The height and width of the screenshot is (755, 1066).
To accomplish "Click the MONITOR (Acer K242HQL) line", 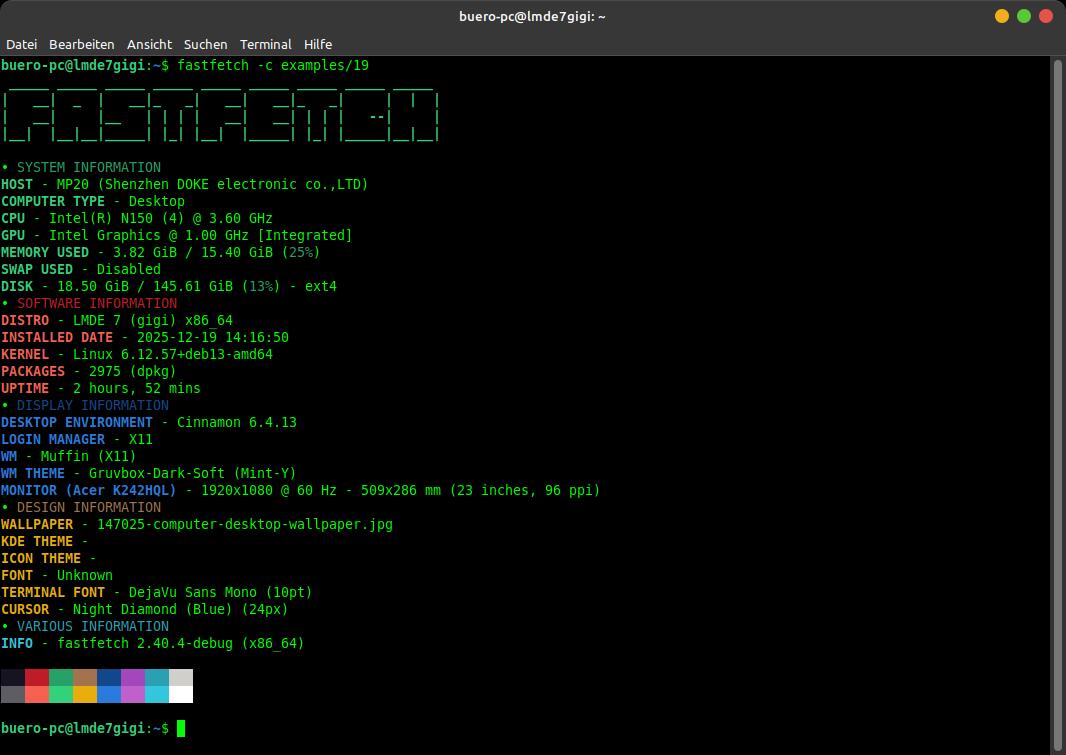I will click(x=300, y=490).
